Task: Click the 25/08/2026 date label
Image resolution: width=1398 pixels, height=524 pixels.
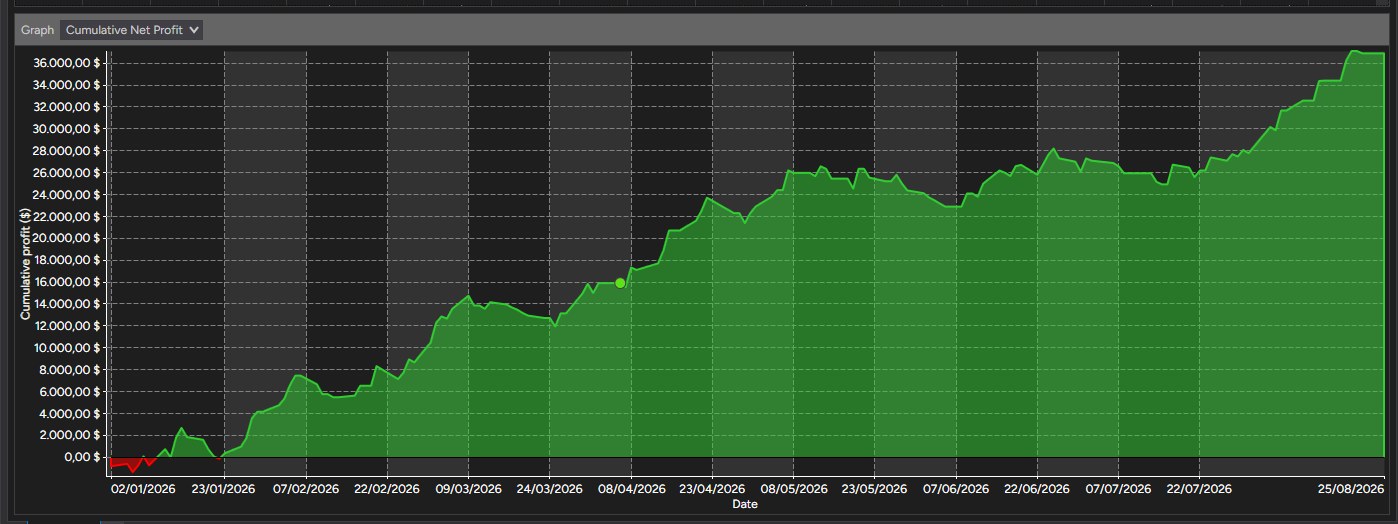Action: point(1353,489)
